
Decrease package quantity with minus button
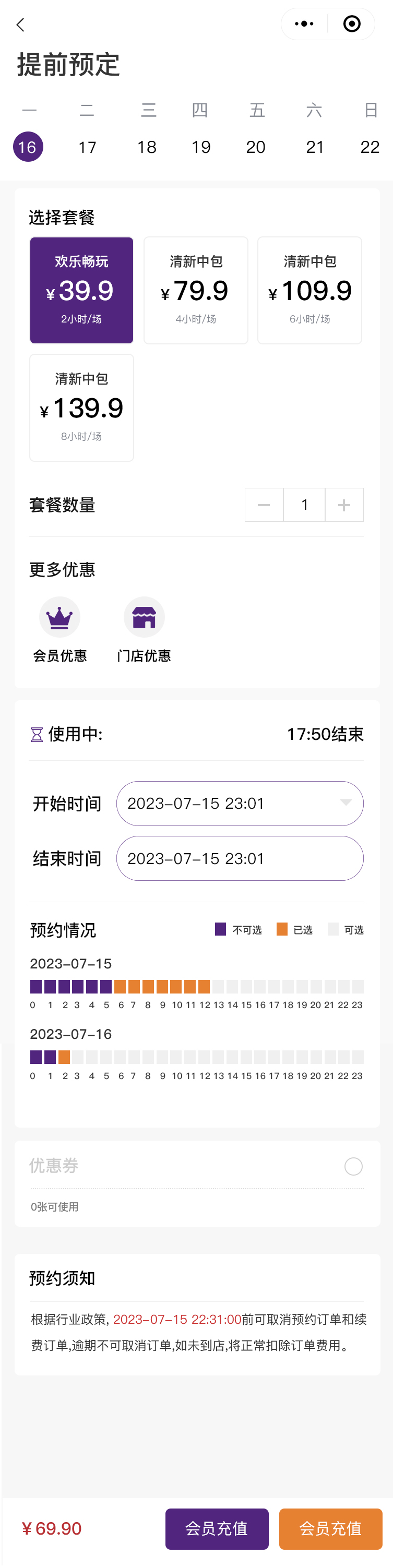[x=264, y=505]
